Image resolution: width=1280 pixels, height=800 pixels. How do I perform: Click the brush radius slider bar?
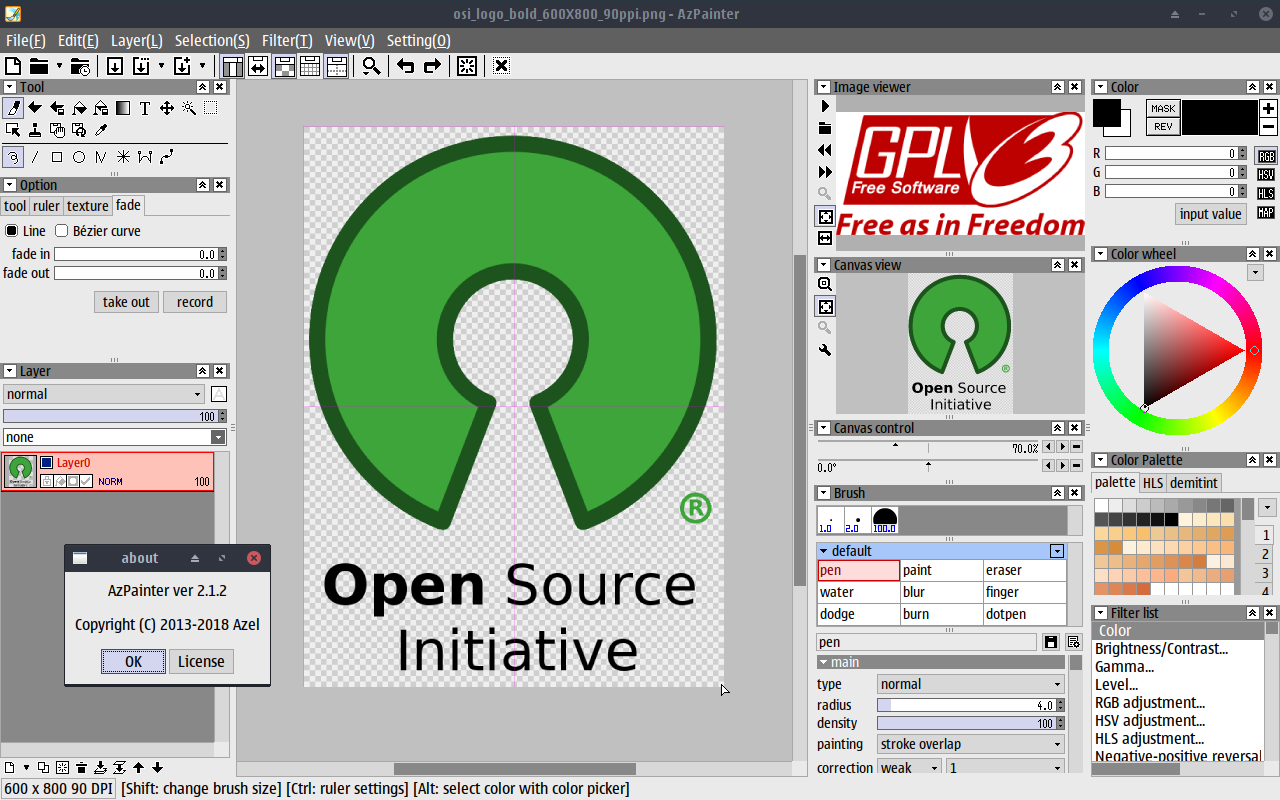(971, 706)
